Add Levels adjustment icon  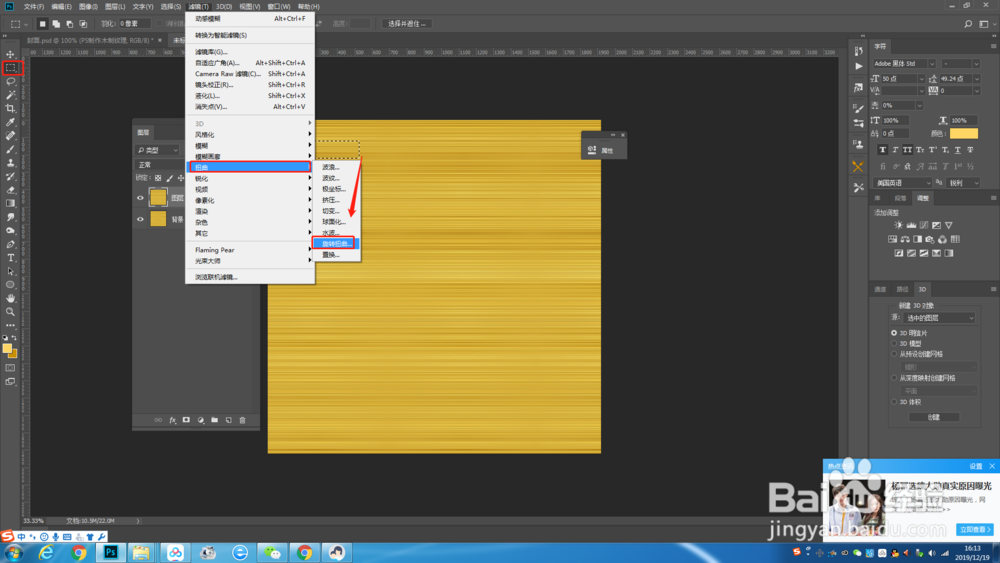tap(911, 225)
